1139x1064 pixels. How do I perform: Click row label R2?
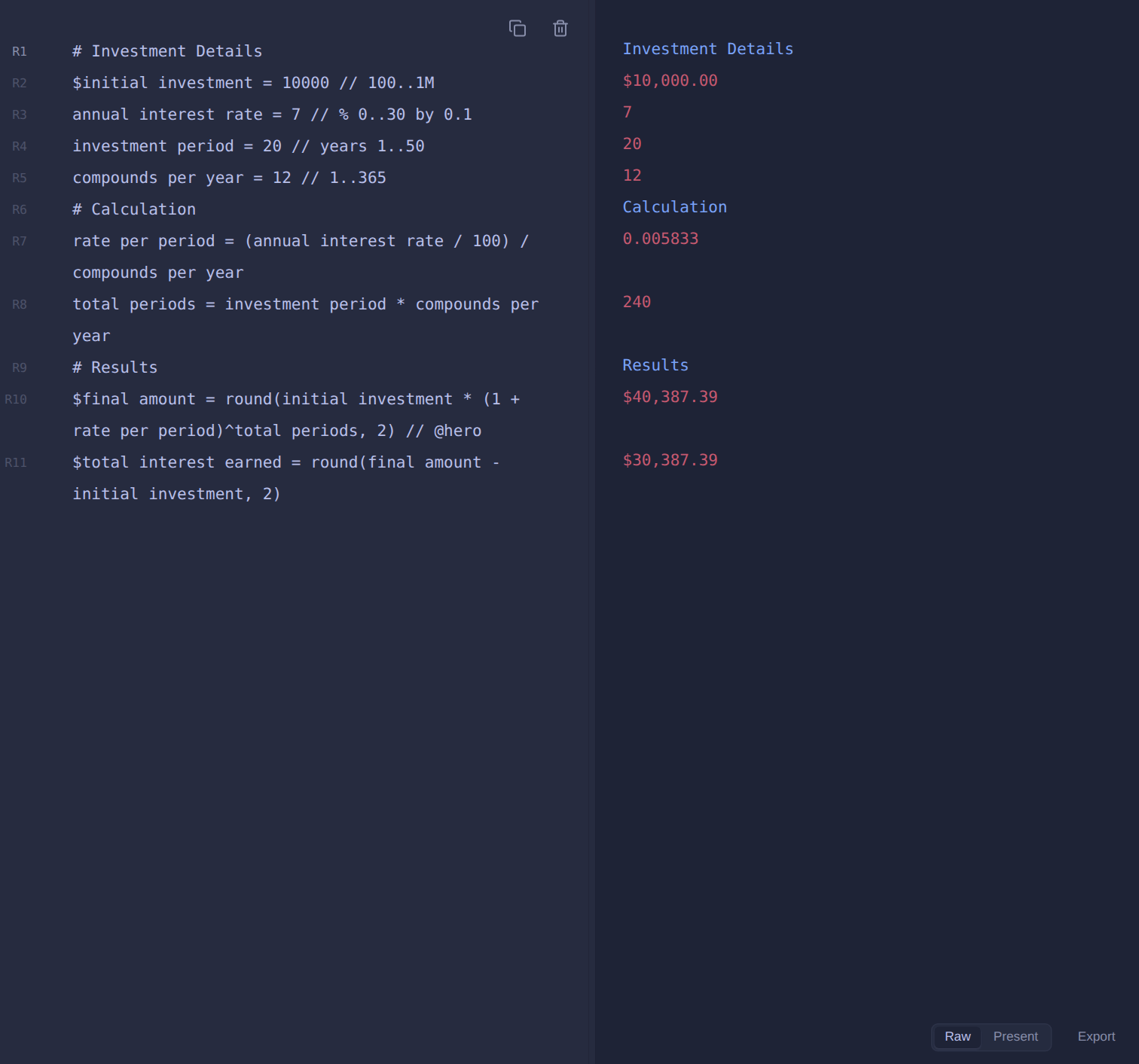coord(20,83)
